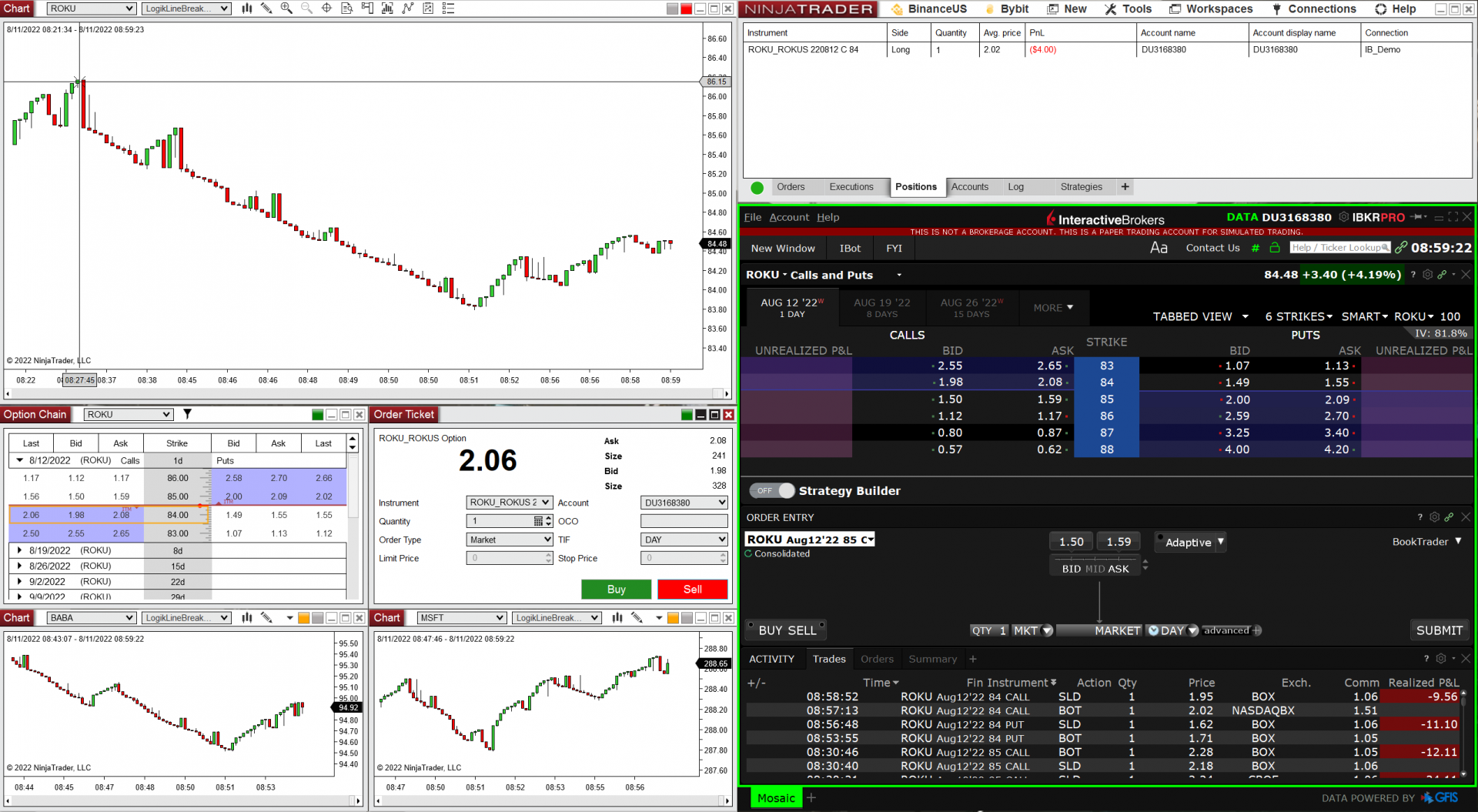Open settings gear next to DATA DU3168380
Screen dimensions: 1478x812
click(1344, 217)
